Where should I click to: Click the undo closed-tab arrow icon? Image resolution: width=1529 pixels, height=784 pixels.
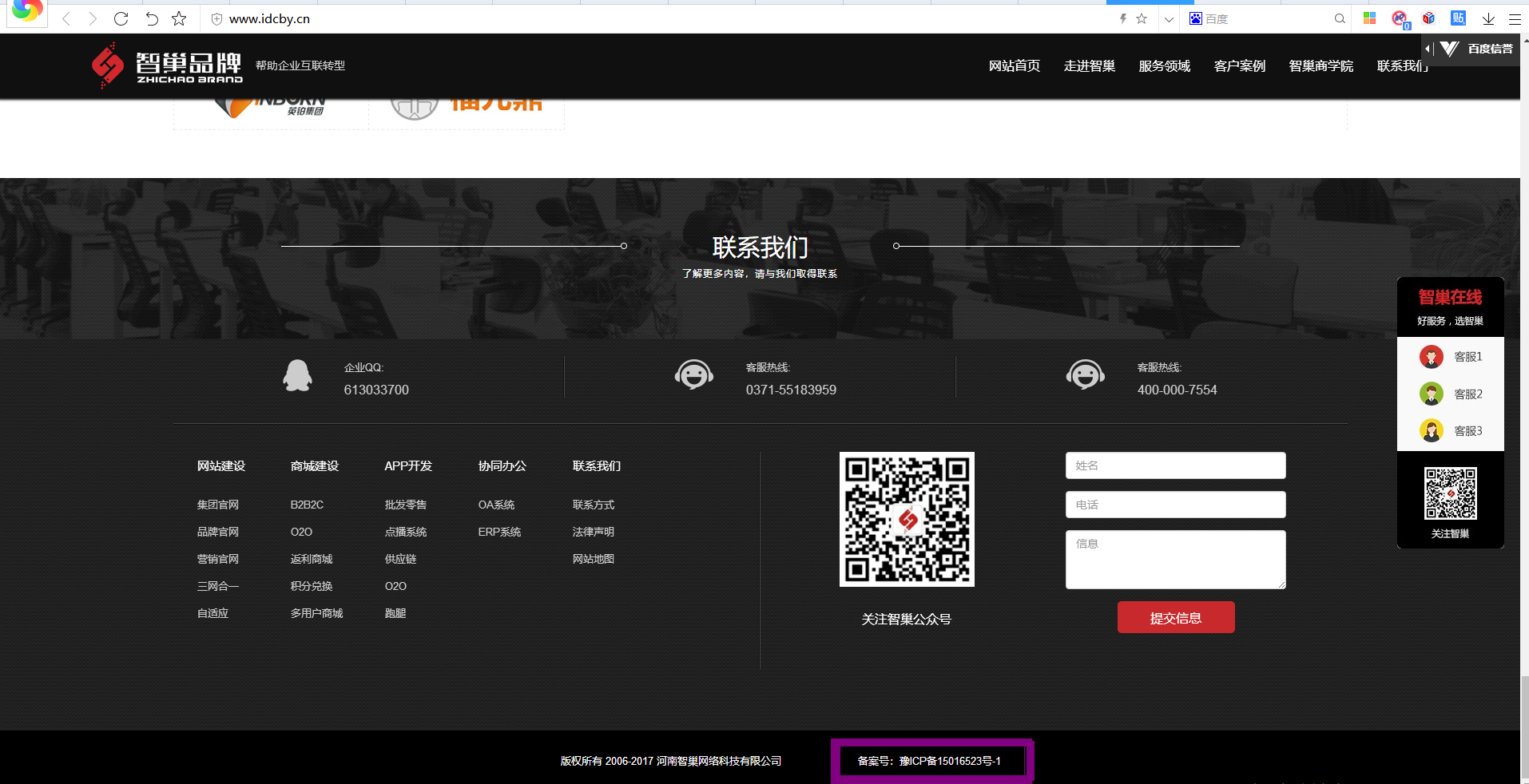152,18
